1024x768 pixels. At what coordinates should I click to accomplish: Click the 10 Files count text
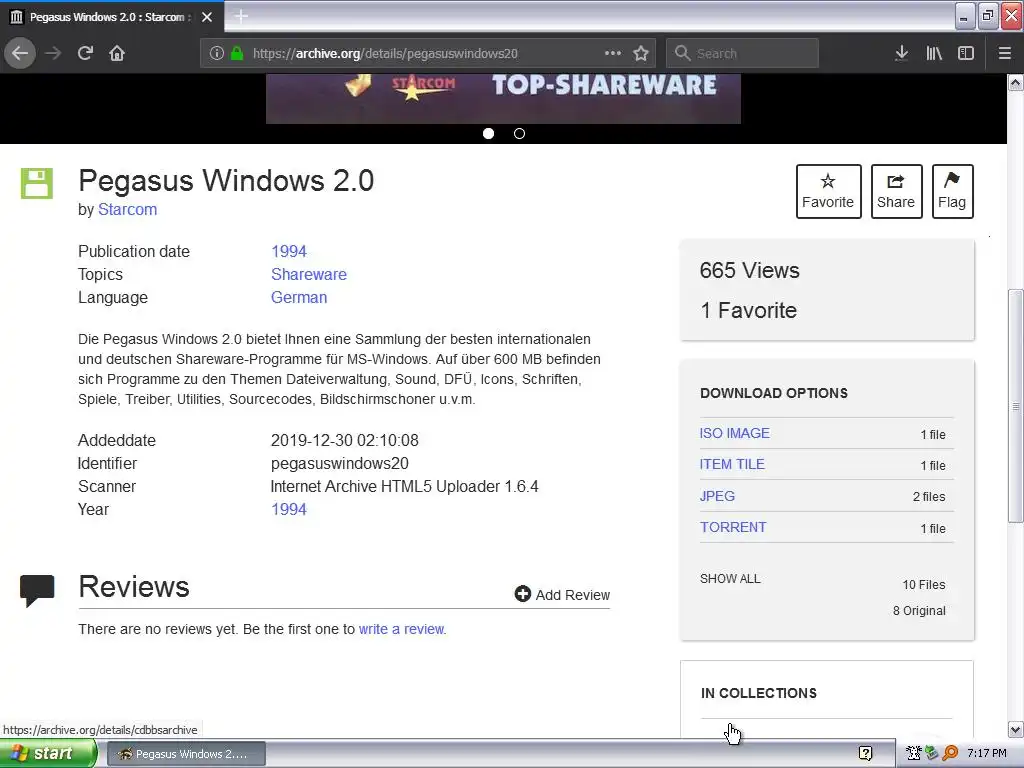tap(924, 584)
